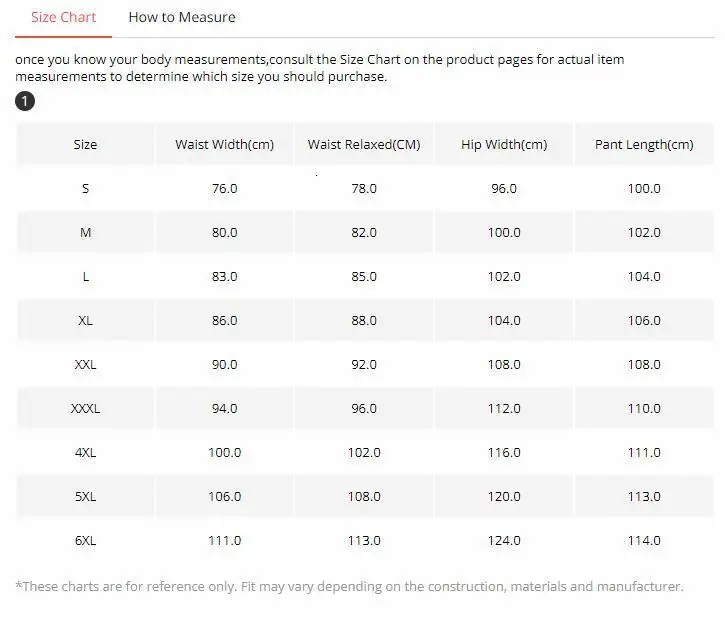
Task: Click the 124.0 hip width cell
Action: pyautogui.click(x=504, y=540)
